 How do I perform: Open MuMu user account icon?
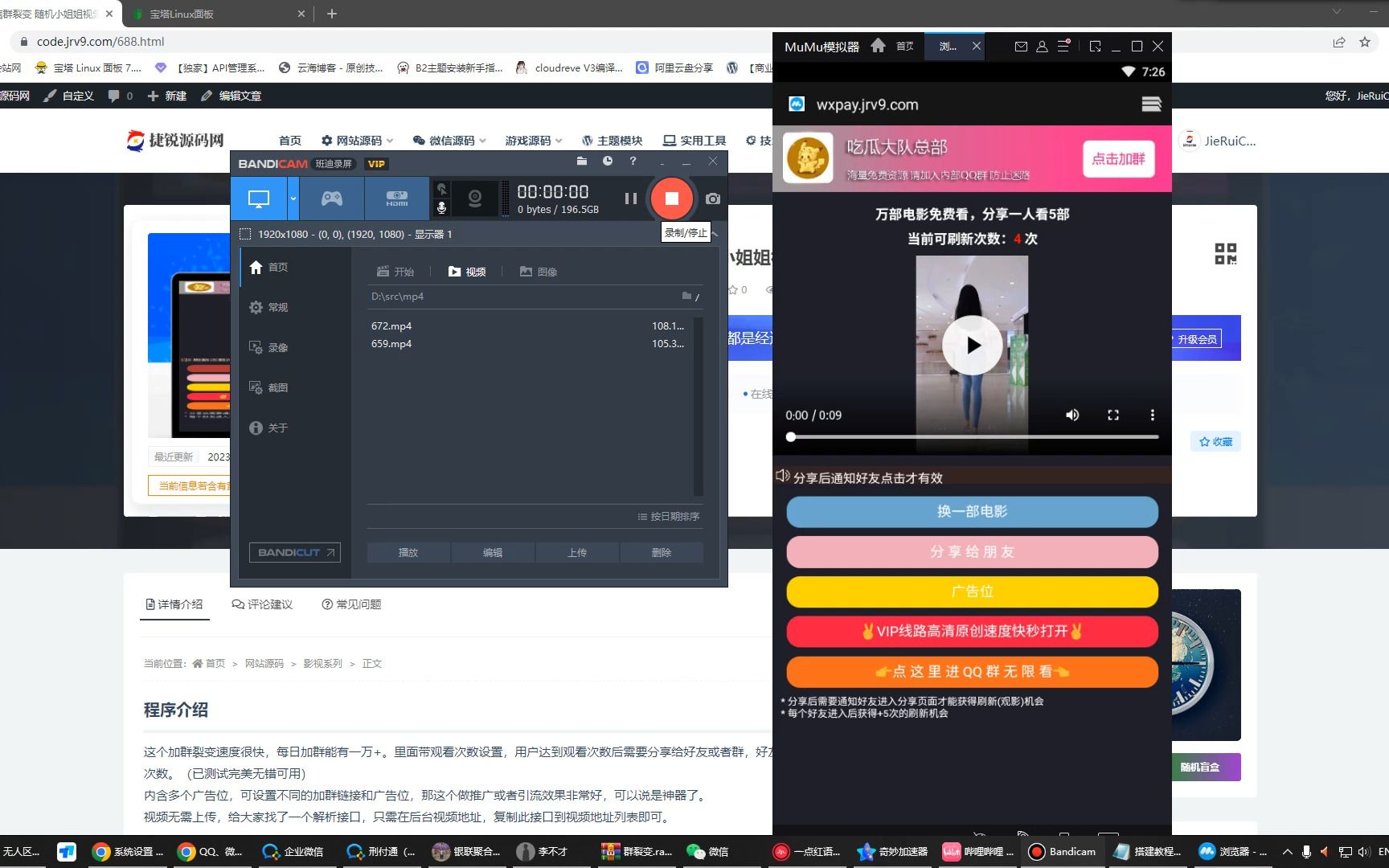(1042, 47)
